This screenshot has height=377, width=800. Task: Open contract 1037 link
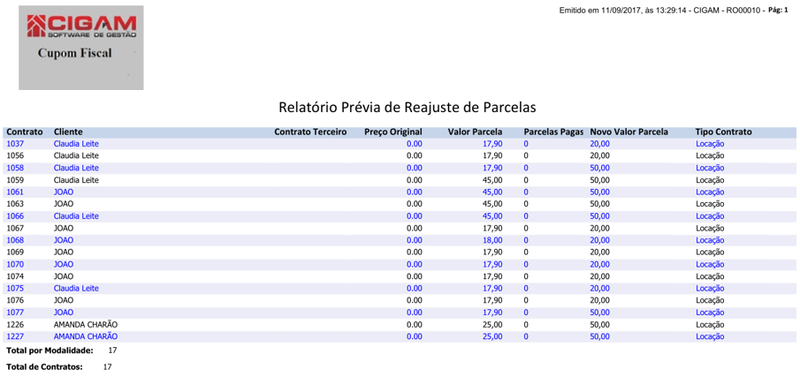pyautogui.click(x=15, y=144)
